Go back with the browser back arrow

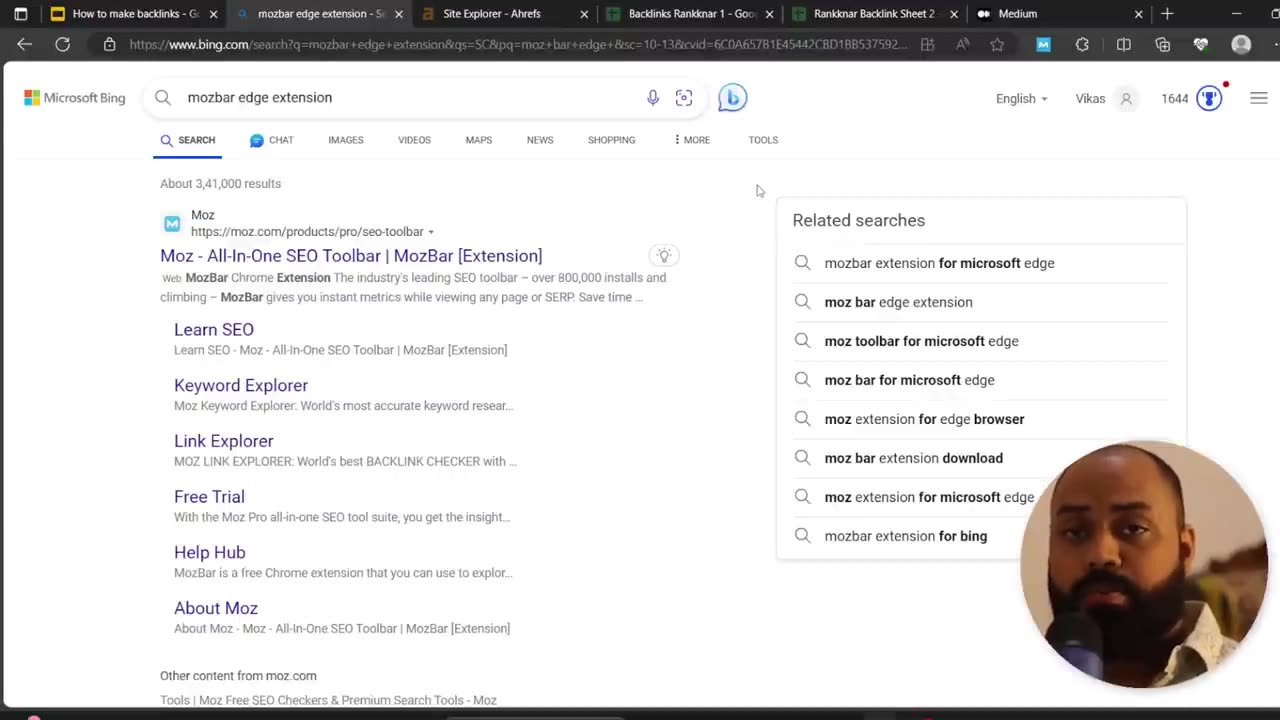[25, 44]
